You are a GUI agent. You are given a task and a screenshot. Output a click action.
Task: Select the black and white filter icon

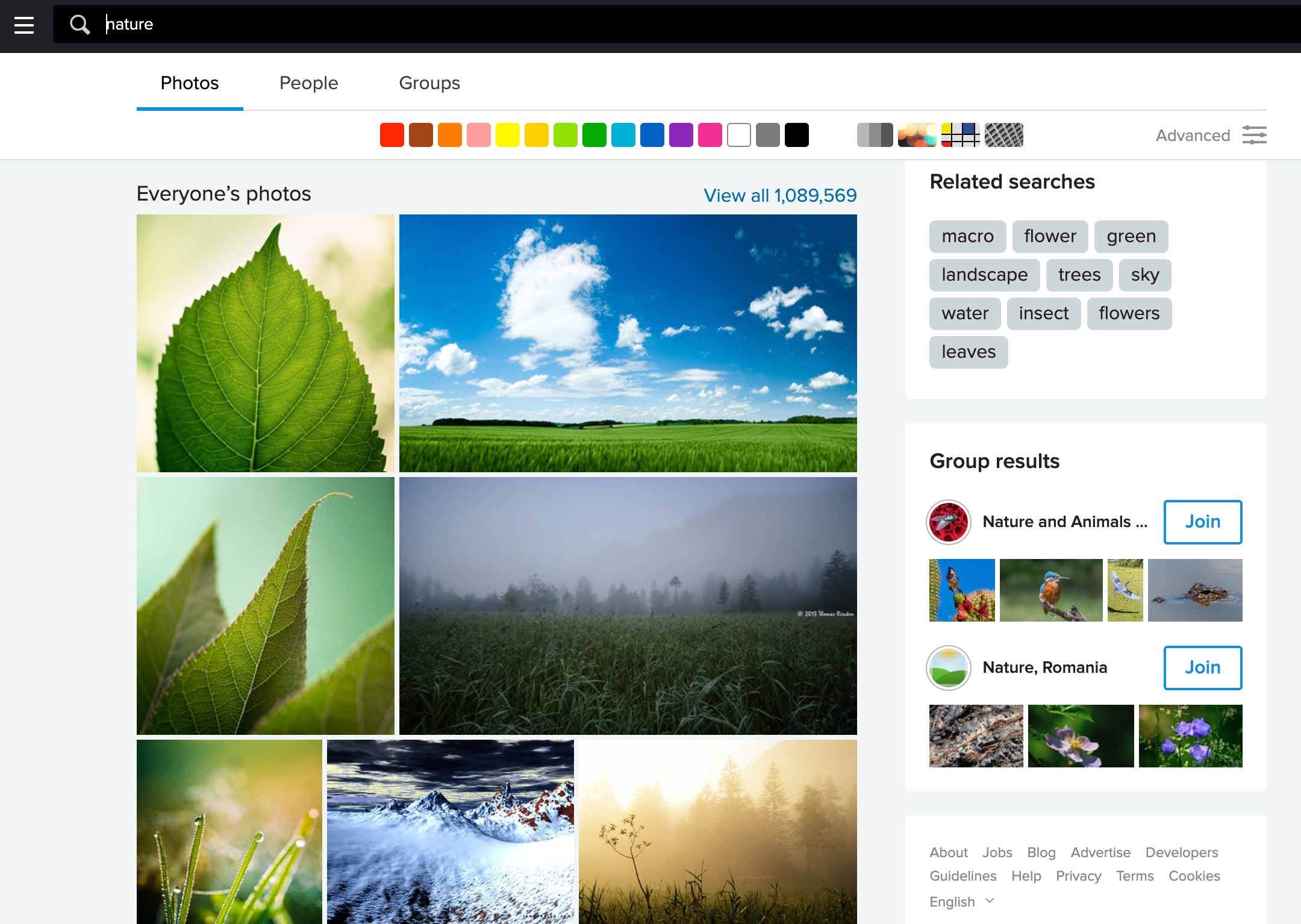pyautogui.click(x=876, y=135)
